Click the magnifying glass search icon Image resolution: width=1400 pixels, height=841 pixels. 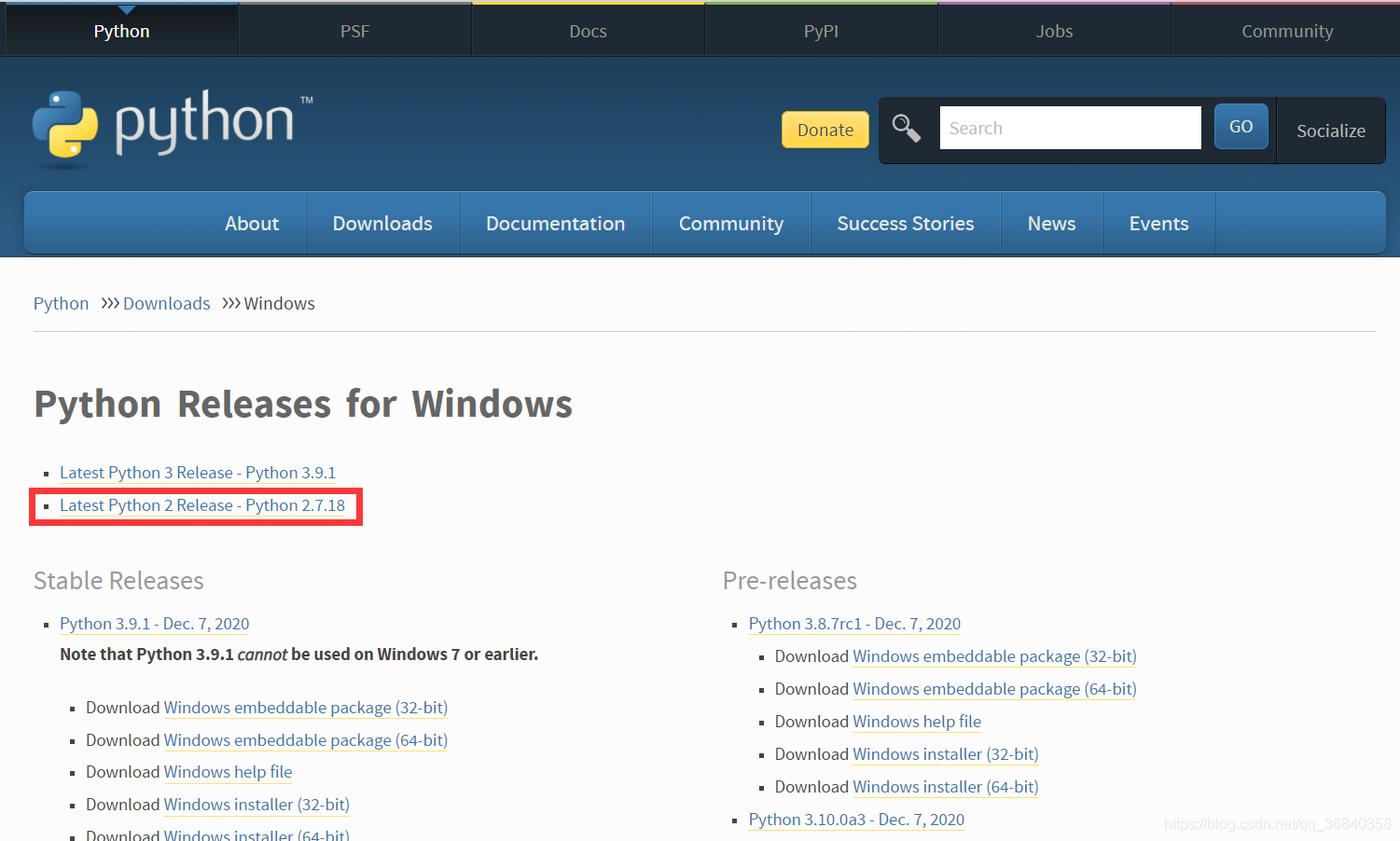click(907, 129)
